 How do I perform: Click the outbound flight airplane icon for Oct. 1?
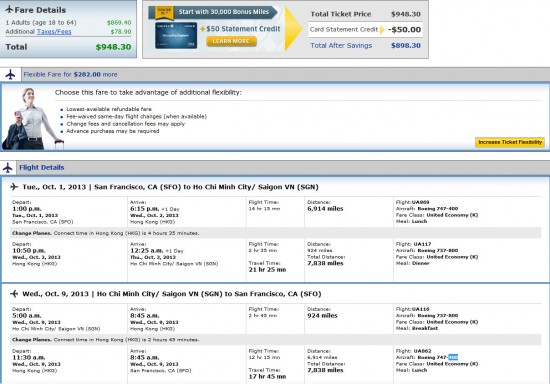point(14,187)
